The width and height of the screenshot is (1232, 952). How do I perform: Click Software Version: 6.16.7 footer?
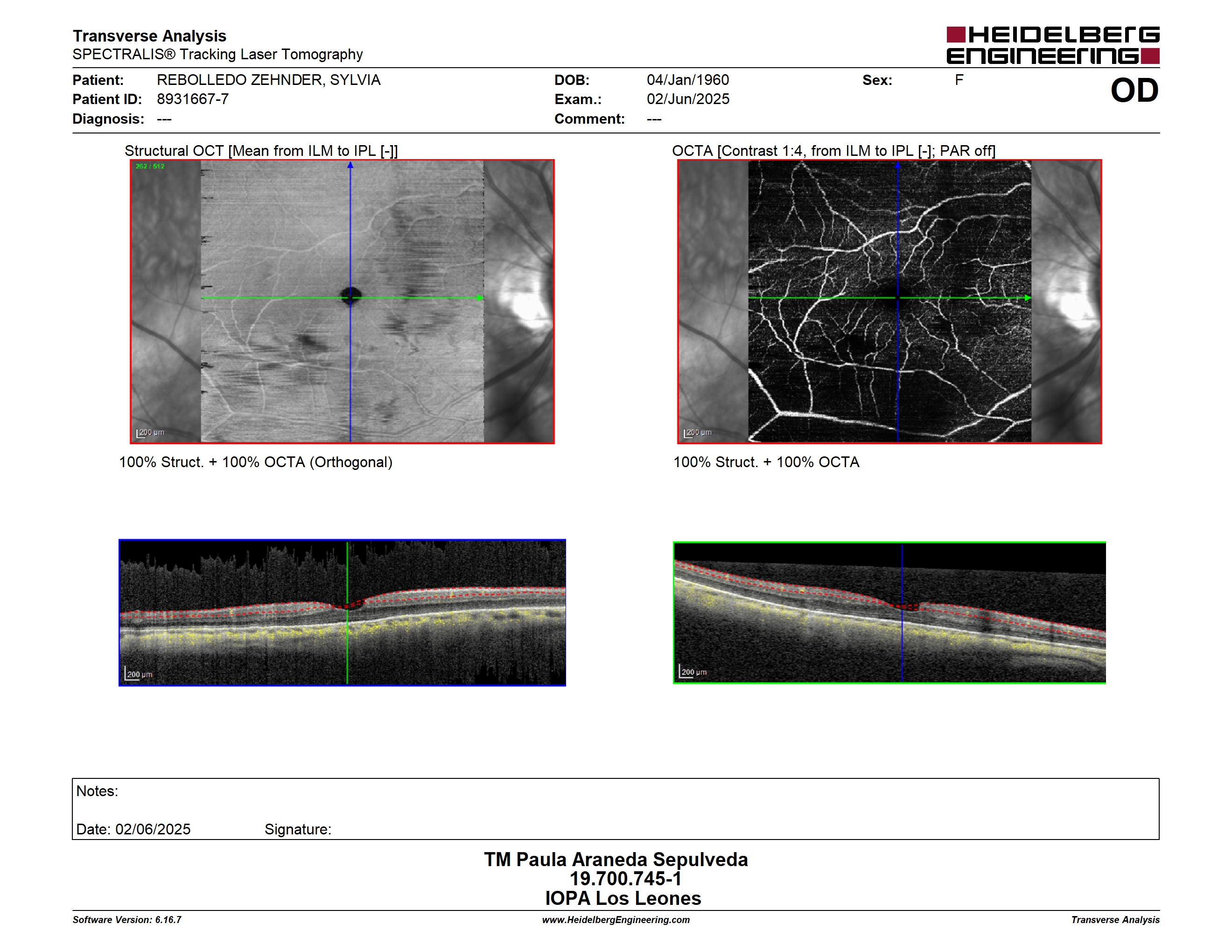coord(127,920)
